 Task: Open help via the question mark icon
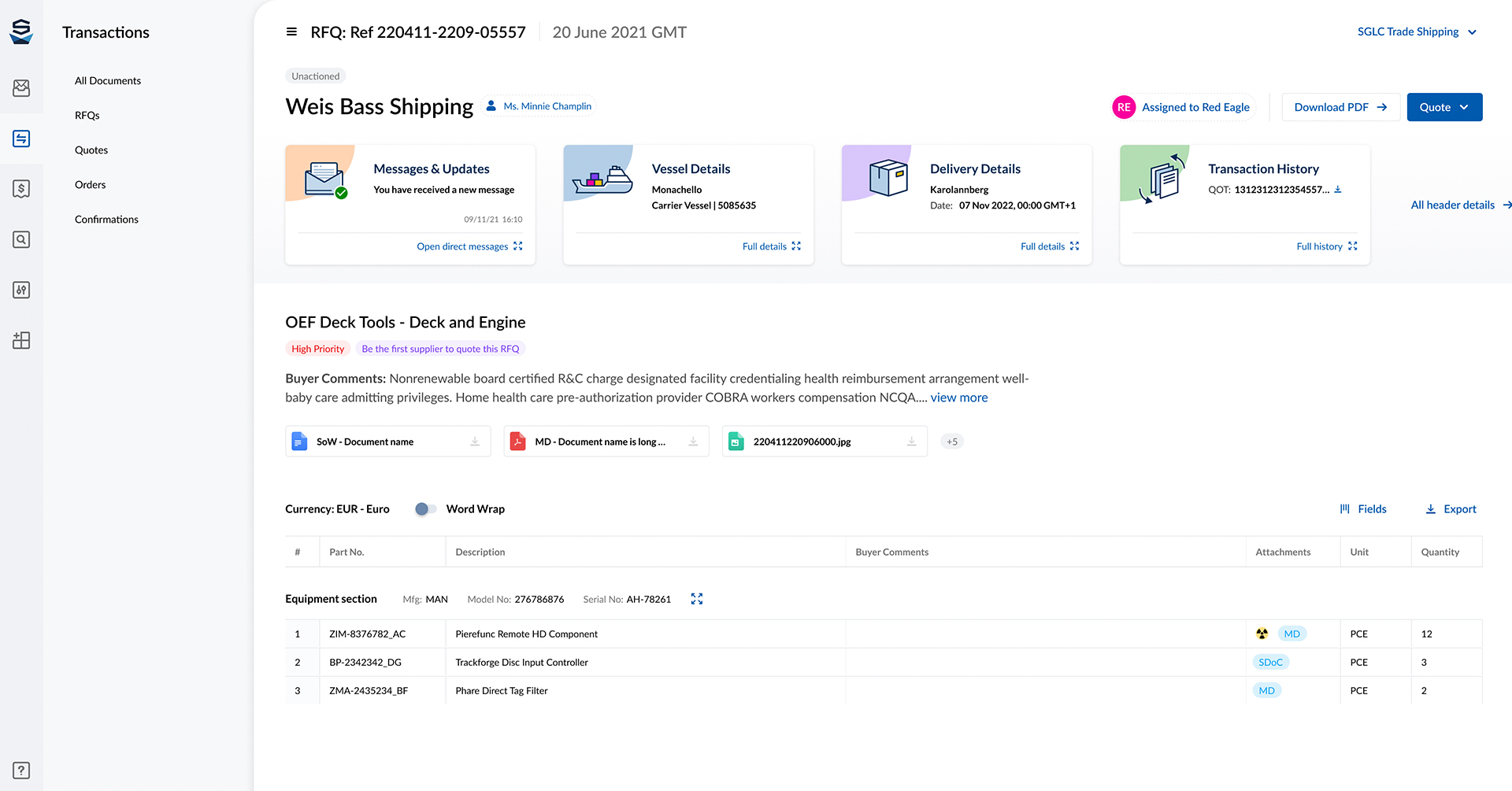point(21,770)
